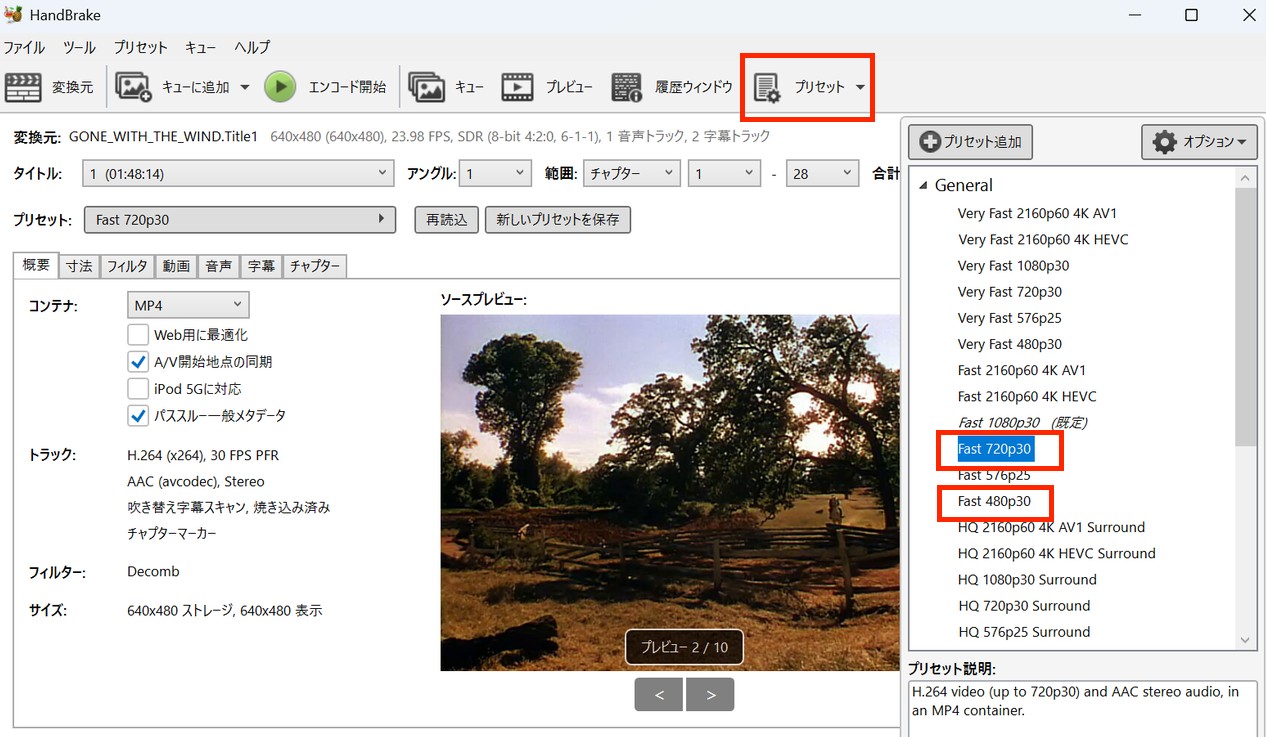Select HQ 2160p60 4K AV1 Surround preset
Image resolution: width=1266 pixels, height=737 pixels.
(x=1051, y=527)
